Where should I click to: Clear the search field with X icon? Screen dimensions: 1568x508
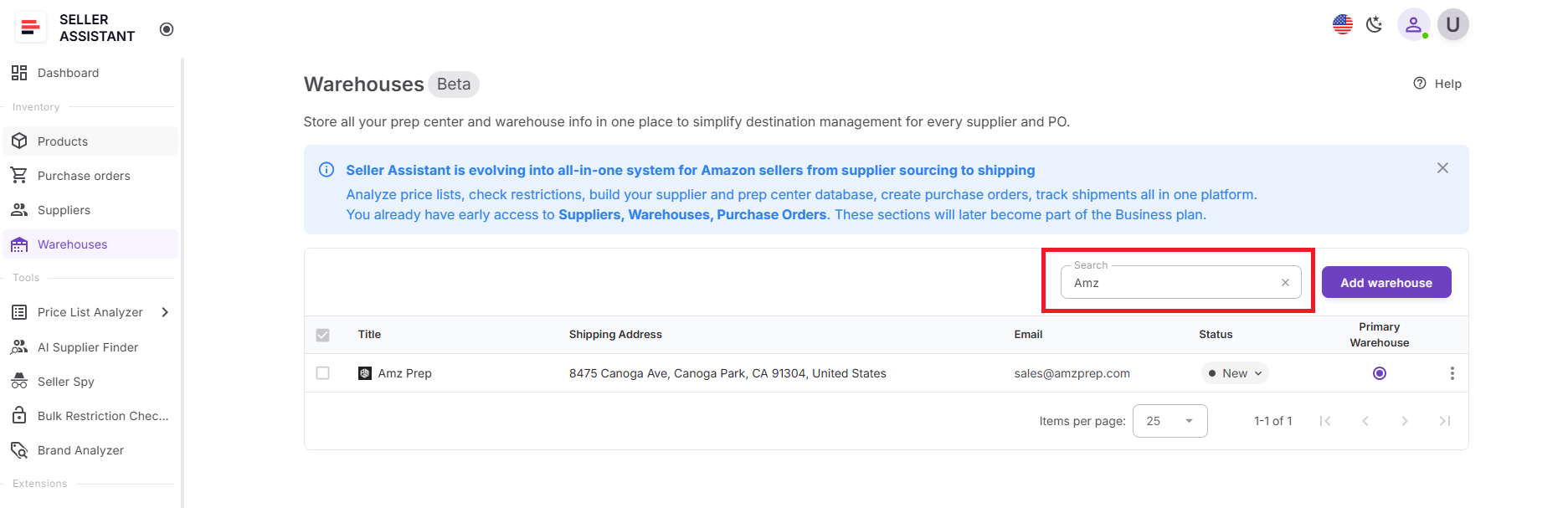click(x=1285, y=283)
